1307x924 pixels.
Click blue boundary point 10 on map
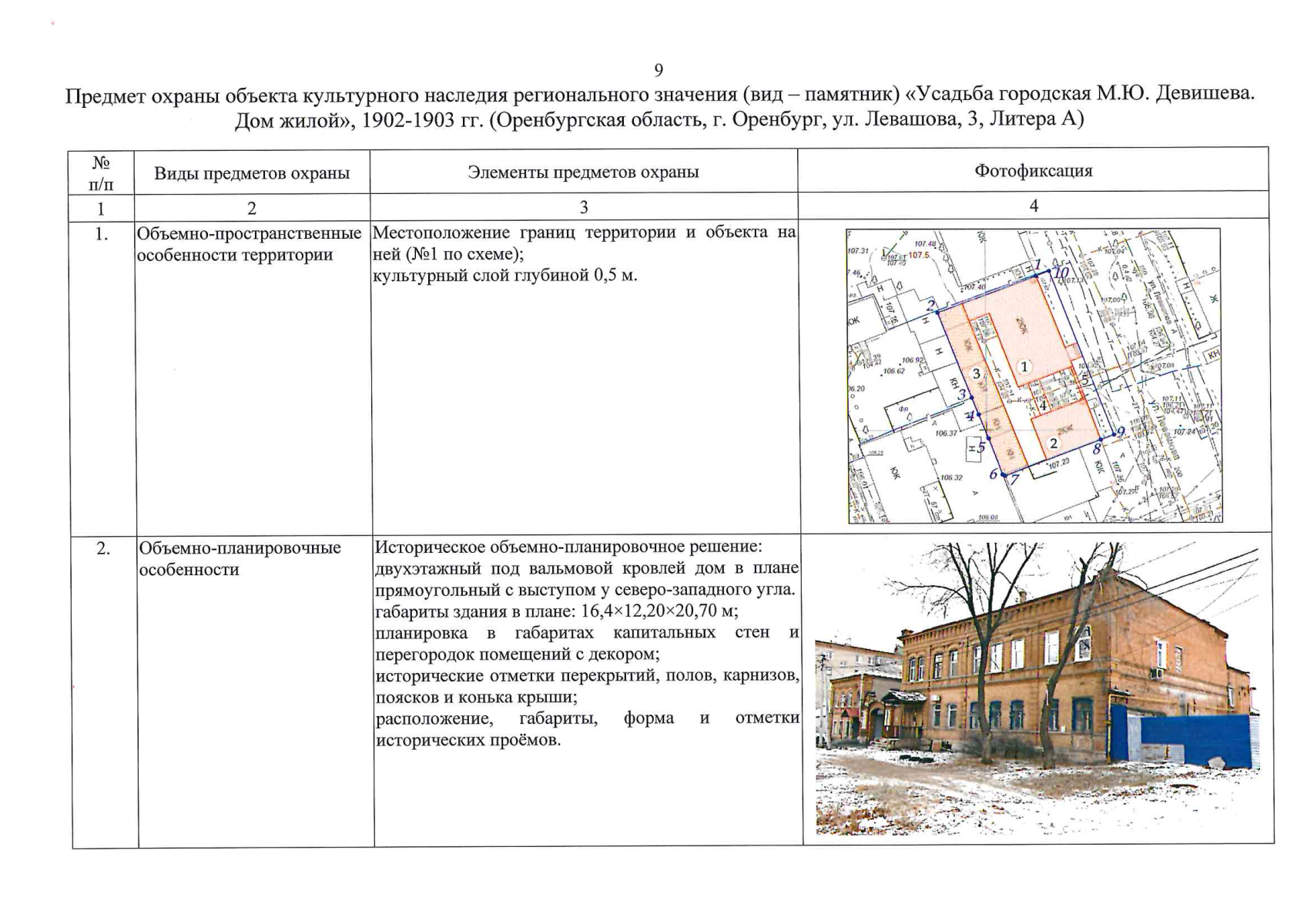pos(1061,273)
